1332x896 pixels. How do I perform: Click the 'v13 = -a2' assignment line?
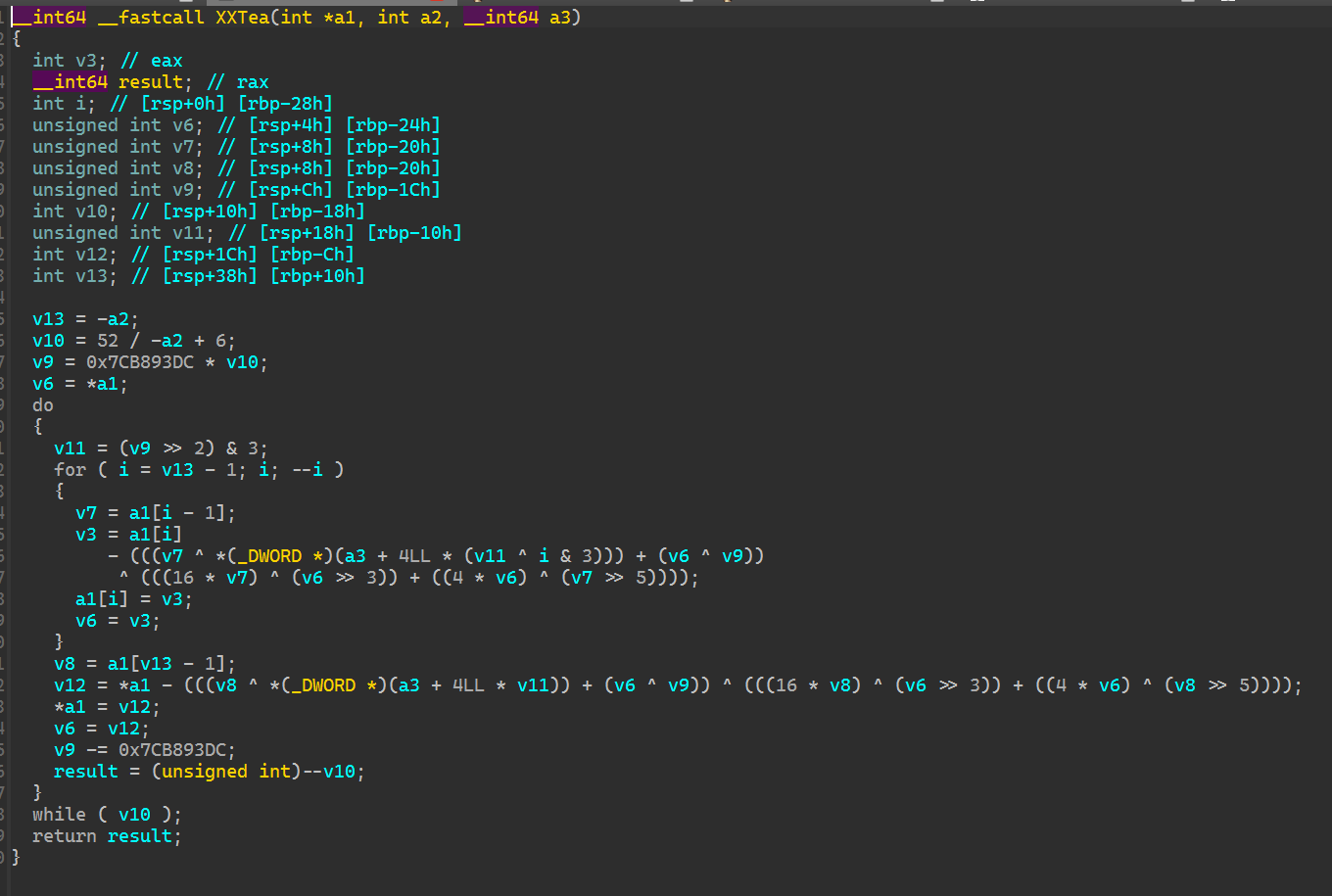[85, 319]
